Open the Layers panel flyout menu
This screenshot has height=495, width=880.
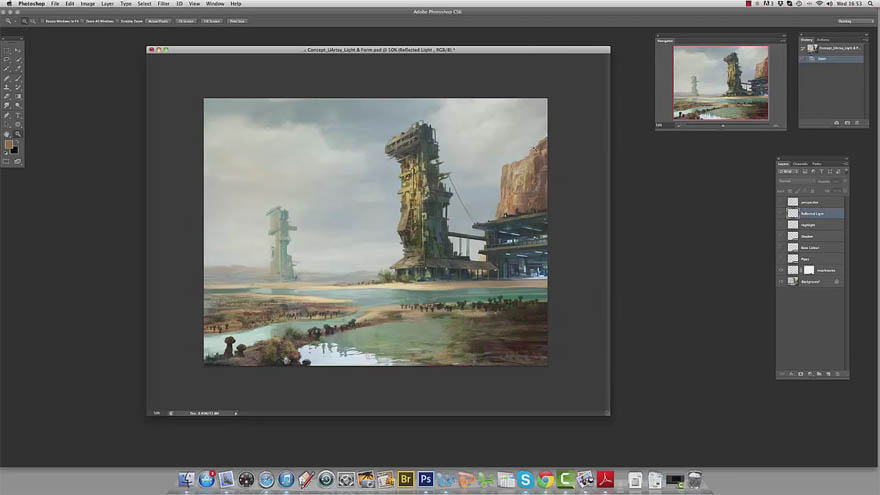(x=845, y=163)
